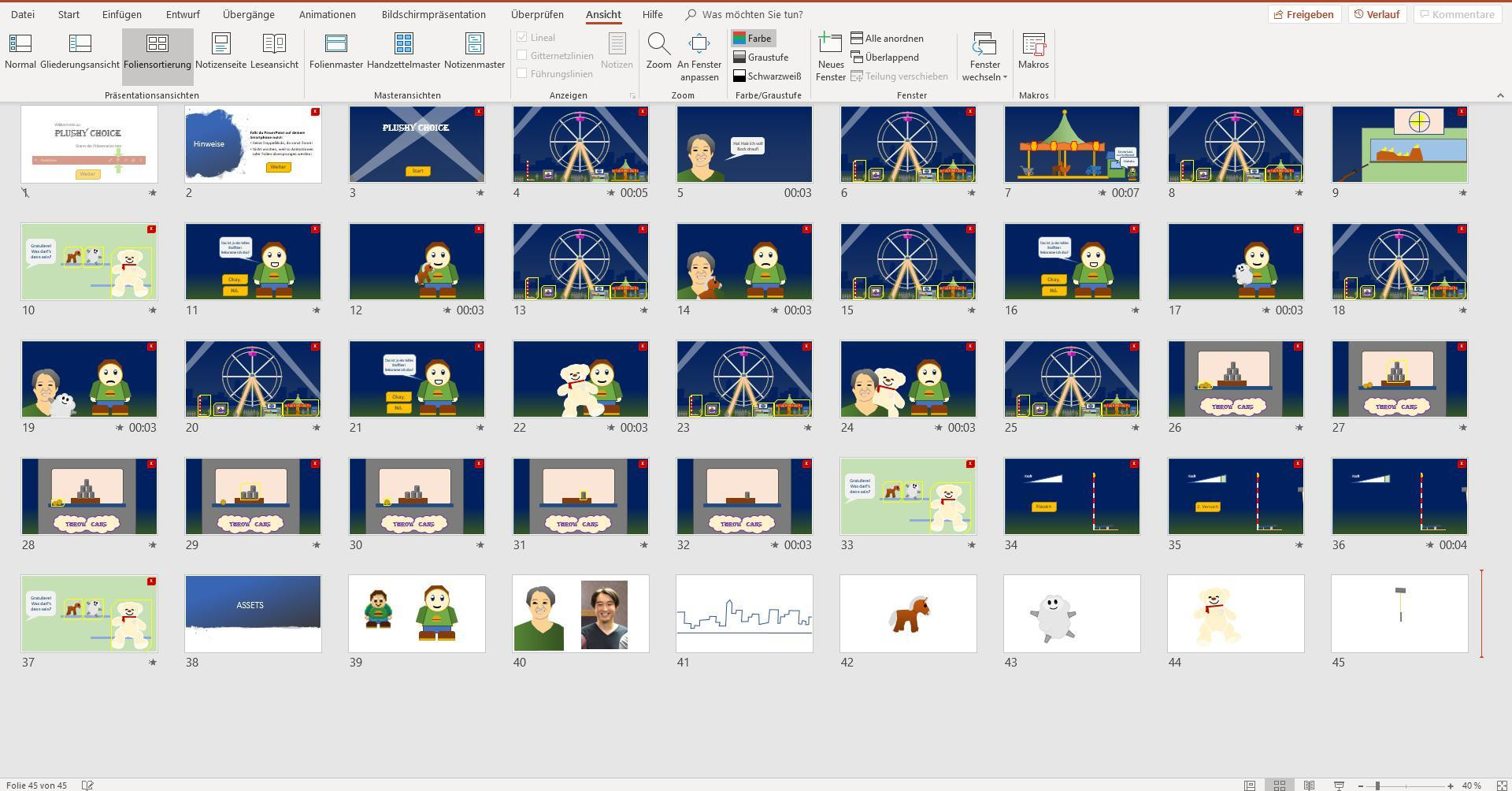The image size is (1512, 791).
Task: Select slide 38 ASSETS thumbnail
Action: click(x=253, y=614)
